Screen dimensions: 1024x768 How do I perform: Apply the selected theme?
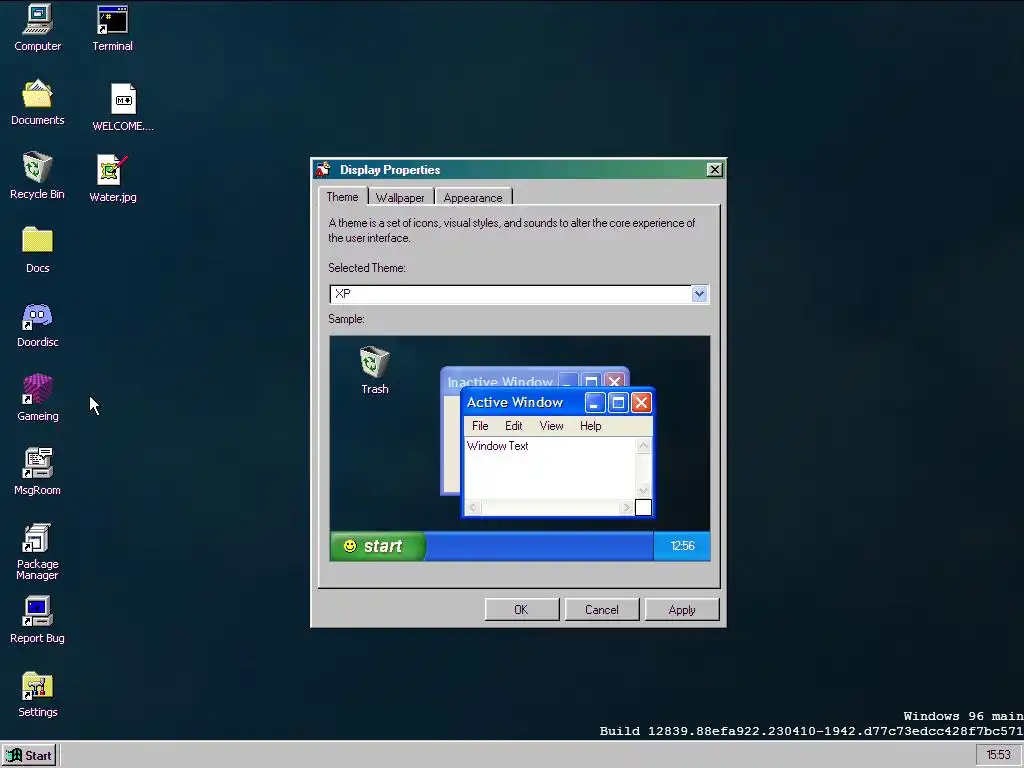click(x=682, y=609)
